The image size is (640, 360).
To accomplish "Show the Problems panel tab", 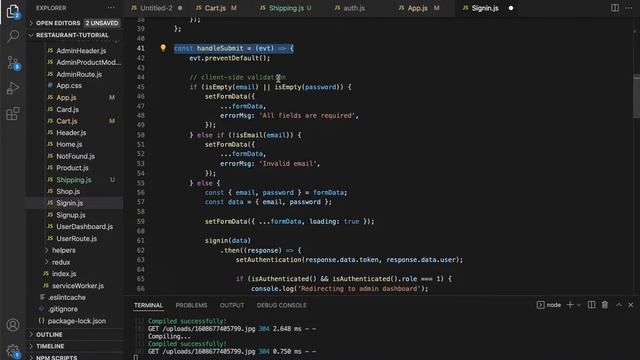I will click(x=191, y=305).
